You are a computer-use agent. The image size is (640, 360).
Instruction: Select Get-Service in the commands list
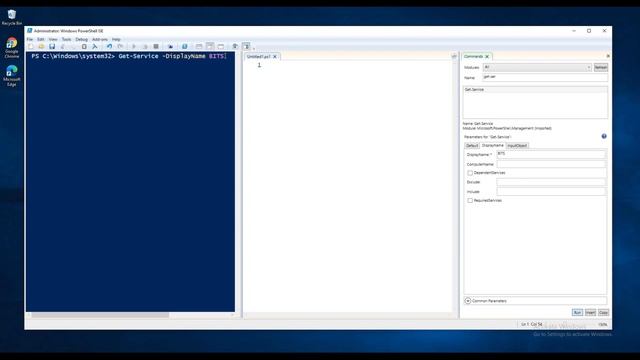click(535, 89)
